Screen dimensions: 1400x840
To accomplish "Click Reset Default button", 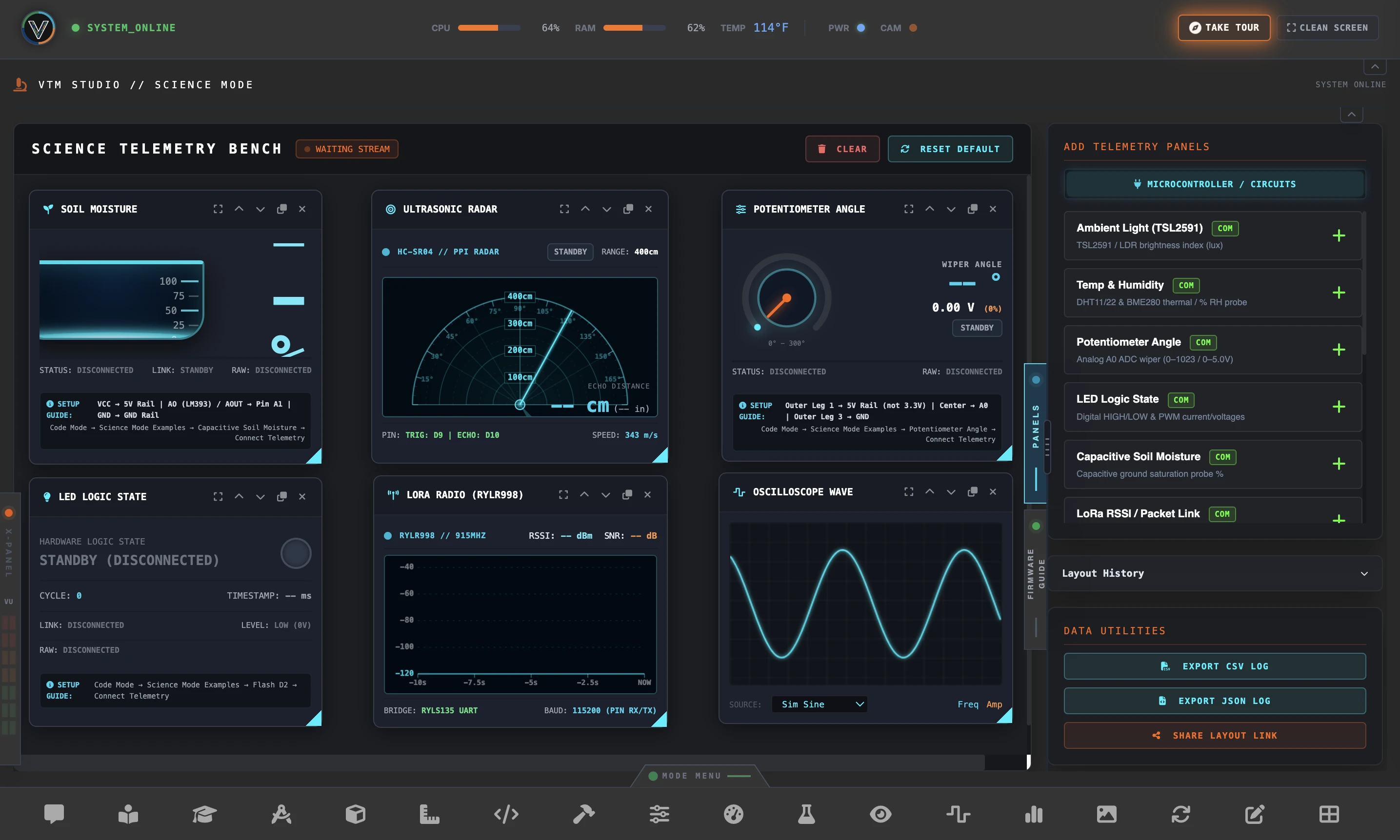I will click(950, 149).
